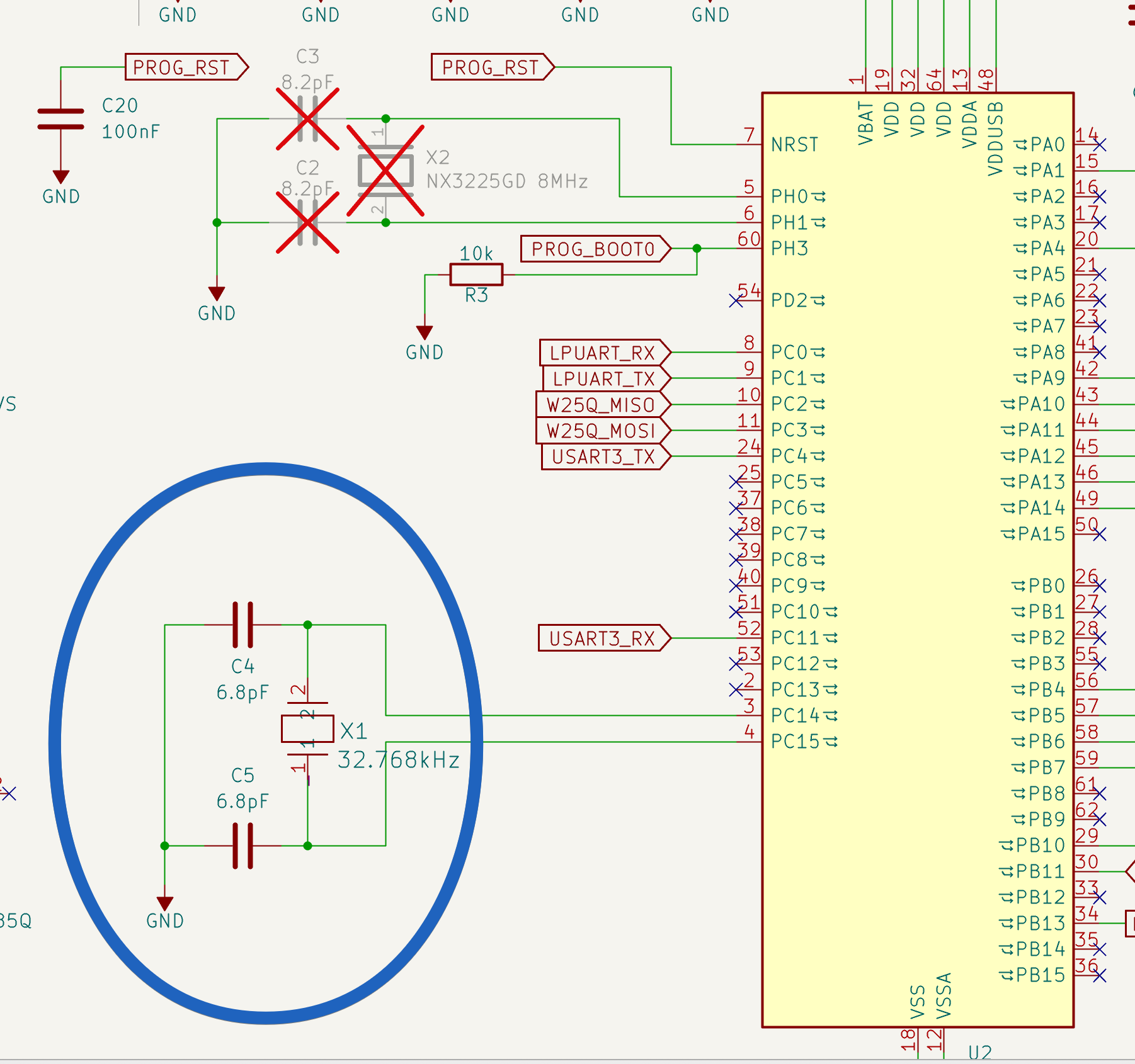This screenshot has width=1135, height=1064.
Task: Select capacitor C5 6.8pF
Action: (x=244, y=847)
